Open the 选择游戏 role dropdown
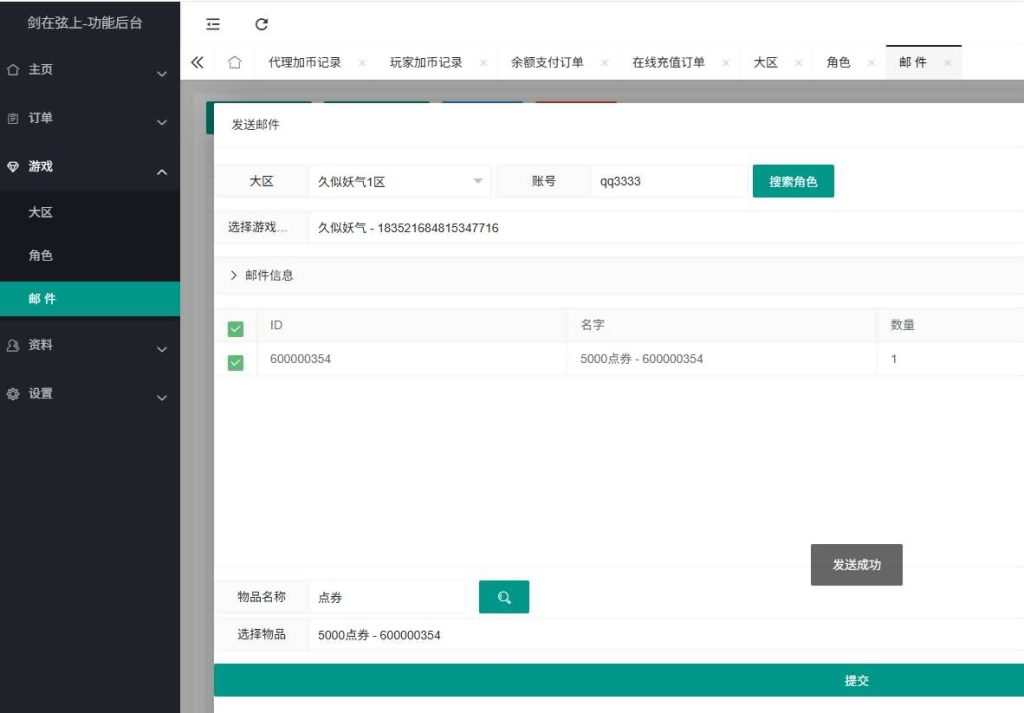 tap(666, 228)
